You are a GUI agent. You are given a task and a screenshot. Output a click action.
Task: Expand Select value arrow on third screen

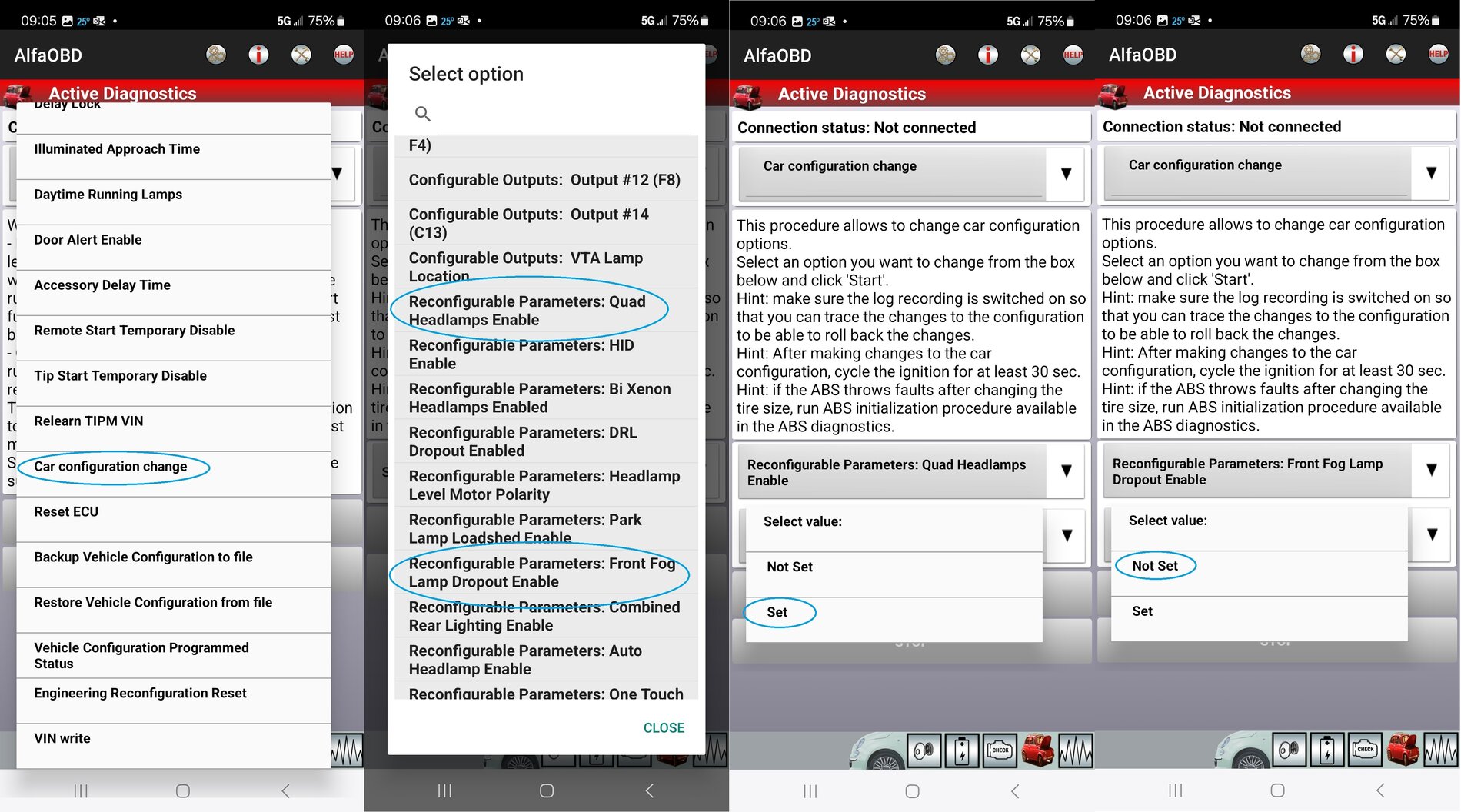pos(1067,535)
